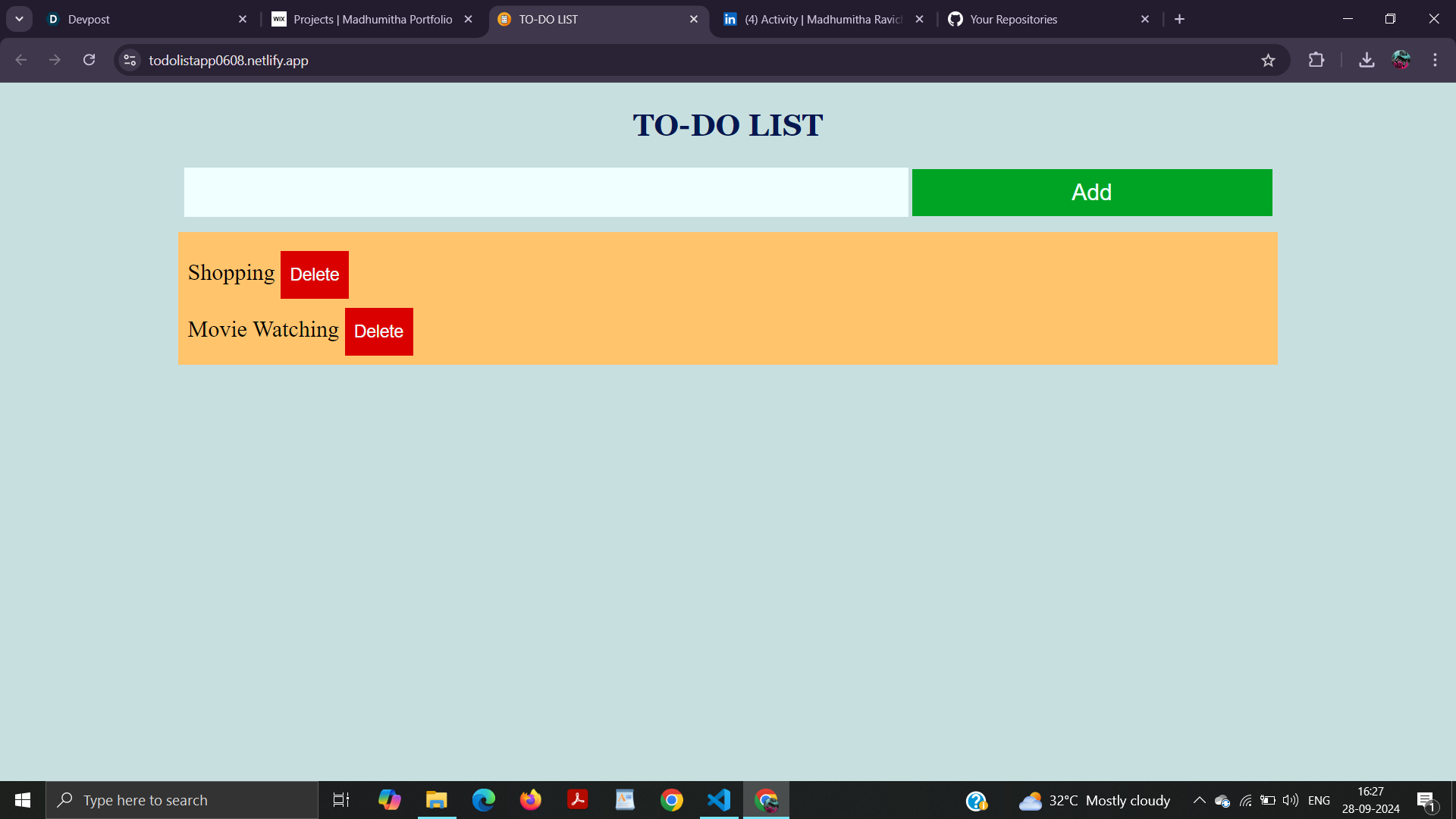Open Visual Studio Code from the taskbar

point(718,799)
